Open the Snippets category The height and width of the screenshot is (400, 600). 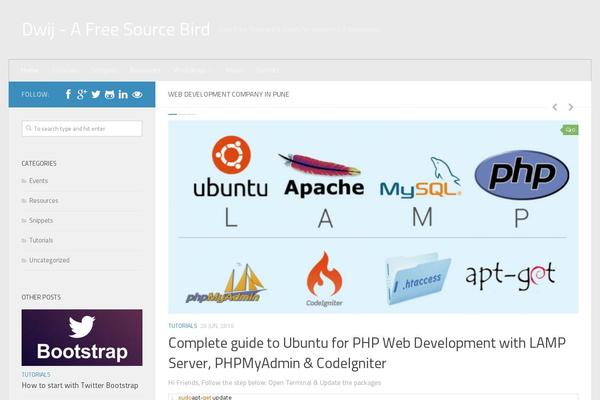41,220
